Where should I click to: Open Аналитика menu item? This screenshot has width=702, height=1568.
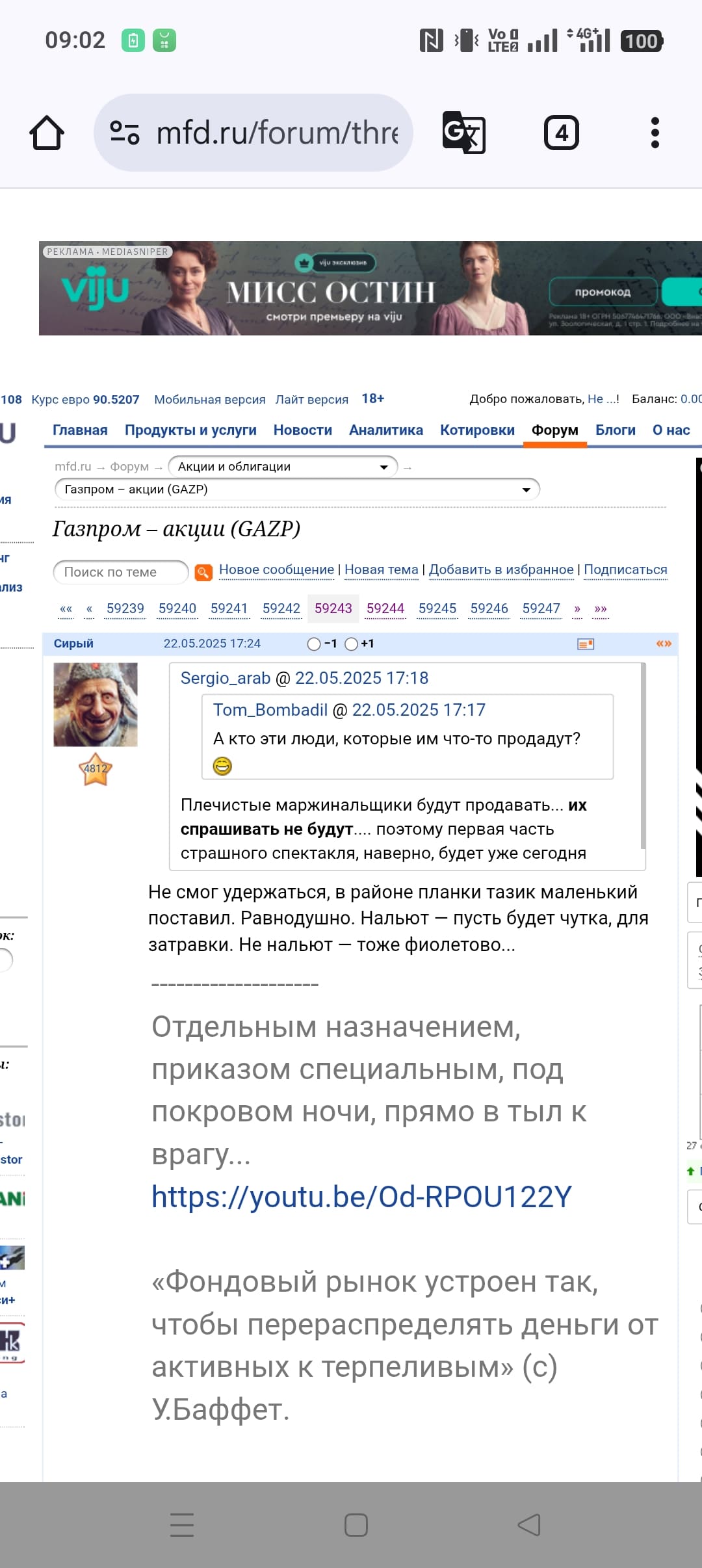pyautogui.click(x=386, y=430)
